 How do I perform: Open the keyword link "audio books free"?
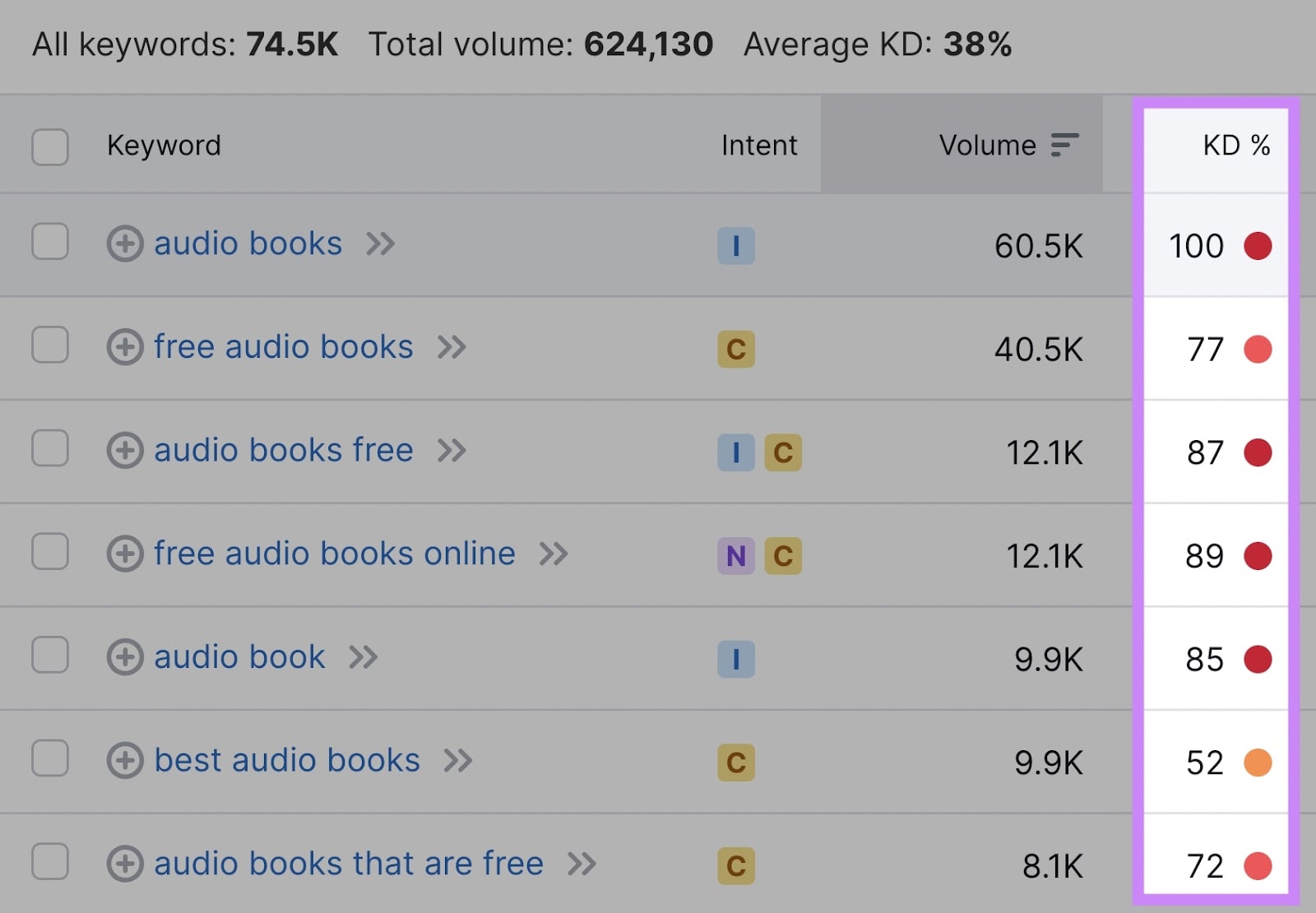pos(283,451)
